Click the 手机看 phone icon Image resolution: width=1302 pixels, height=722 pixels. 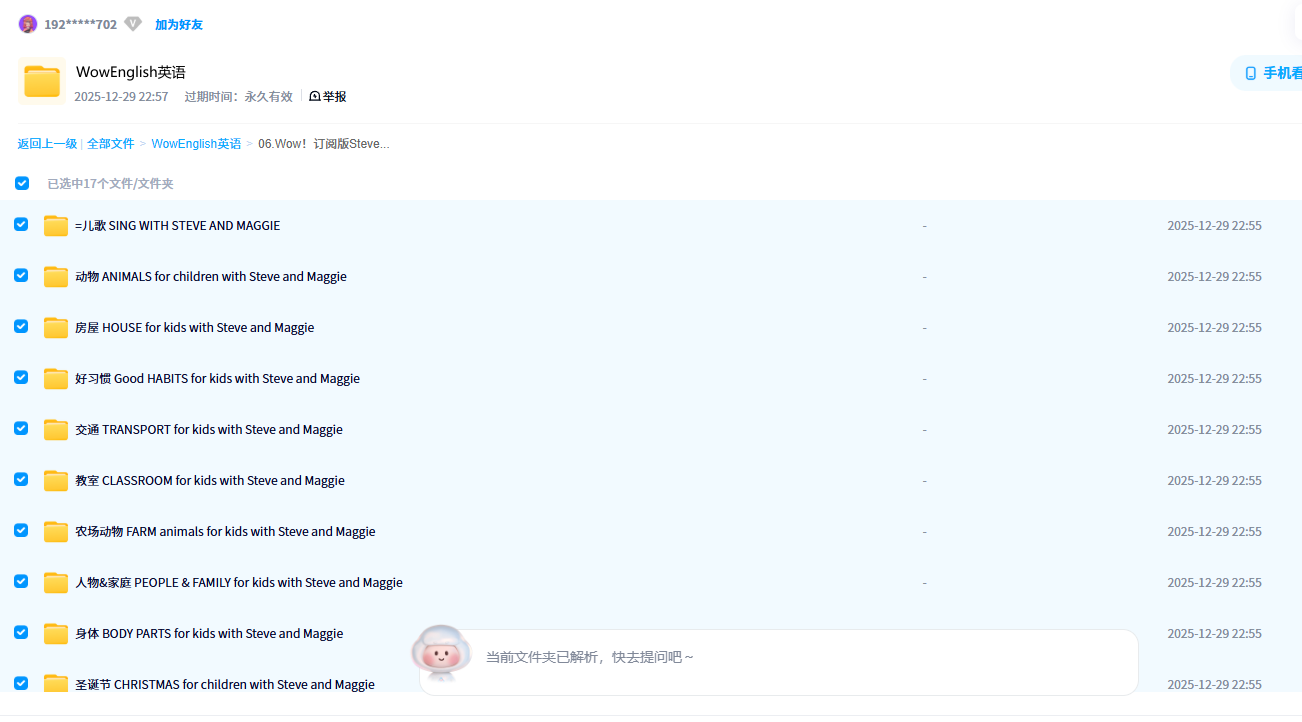pos(1250,73)
